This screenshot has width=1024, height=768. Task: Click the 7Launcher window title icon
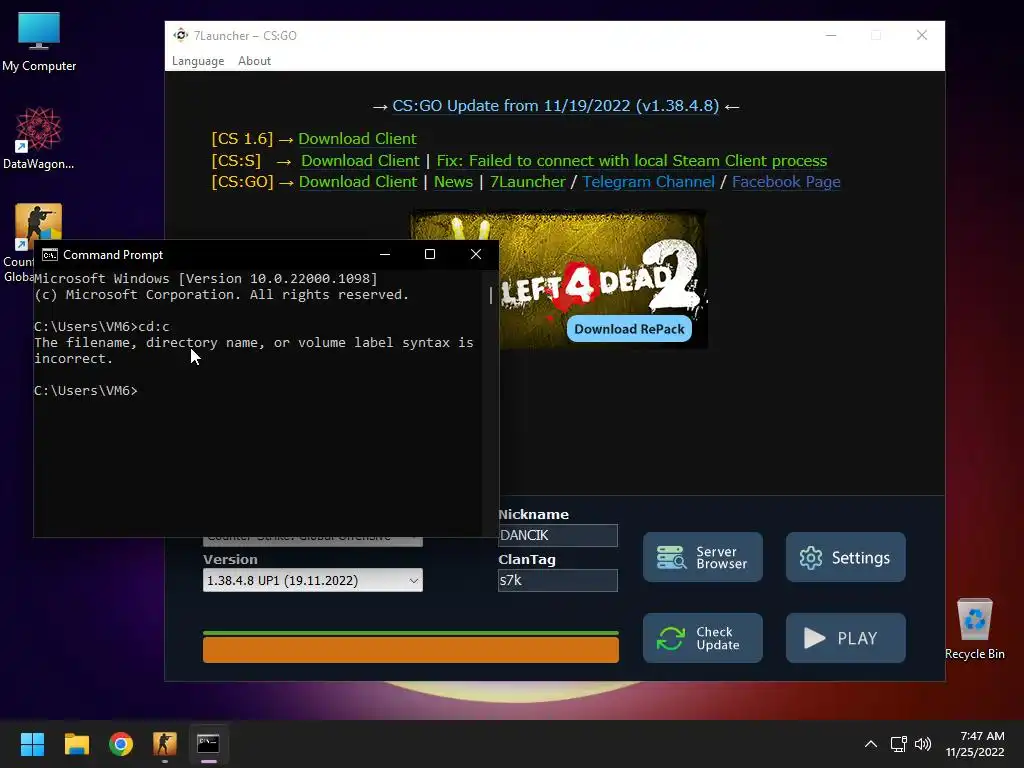click(180, 35)
